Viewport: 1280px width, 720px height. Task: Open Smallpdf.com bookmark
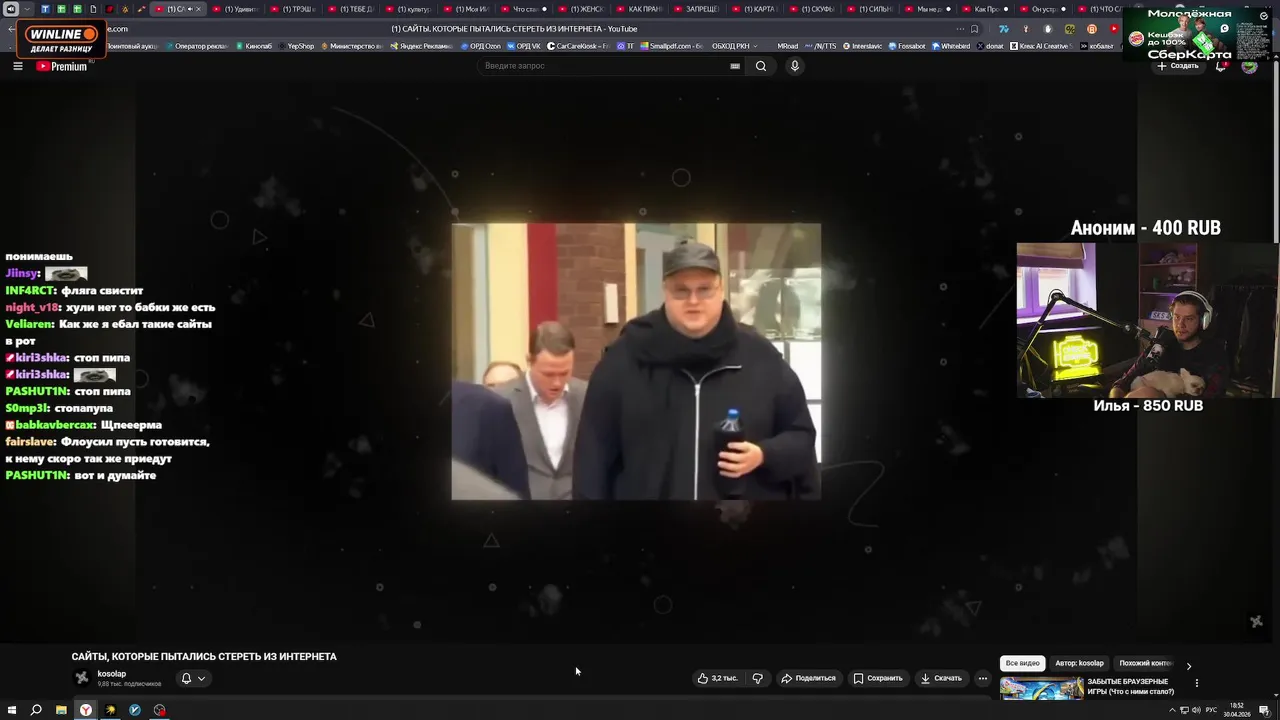tap(672, 46)
